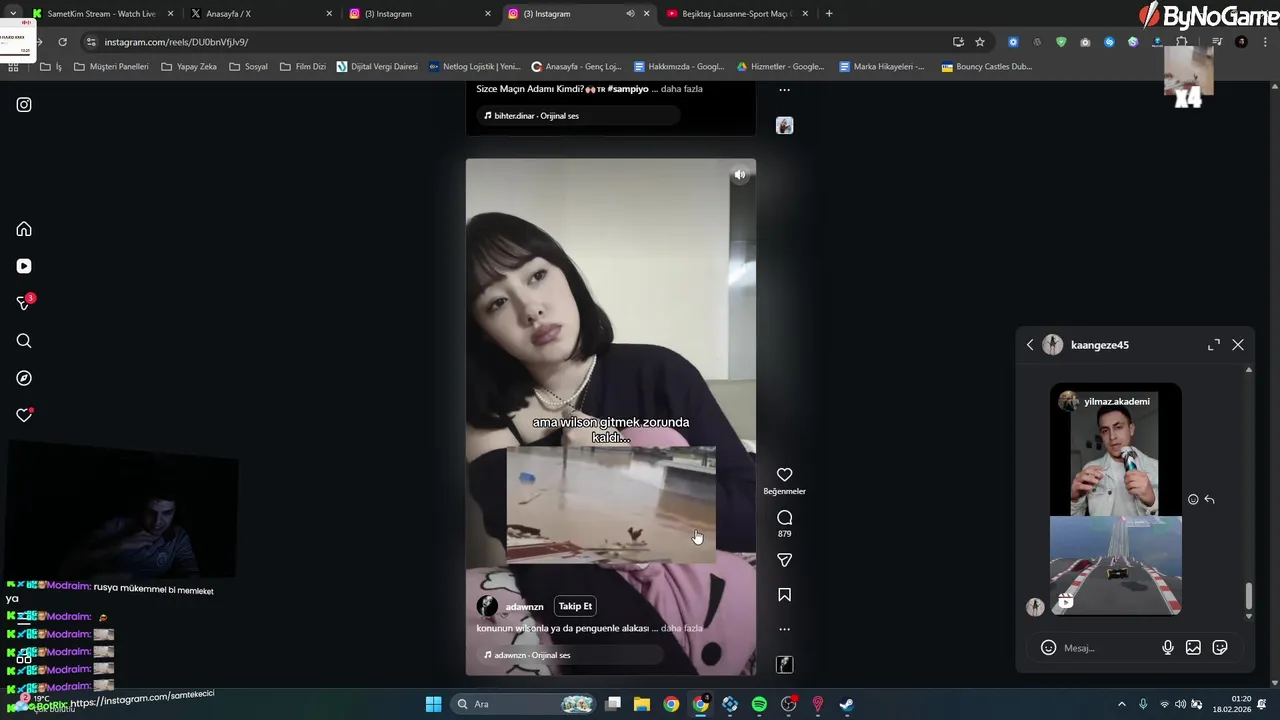Click the chat scrollbar up arrow

[x=1249, y=370]
